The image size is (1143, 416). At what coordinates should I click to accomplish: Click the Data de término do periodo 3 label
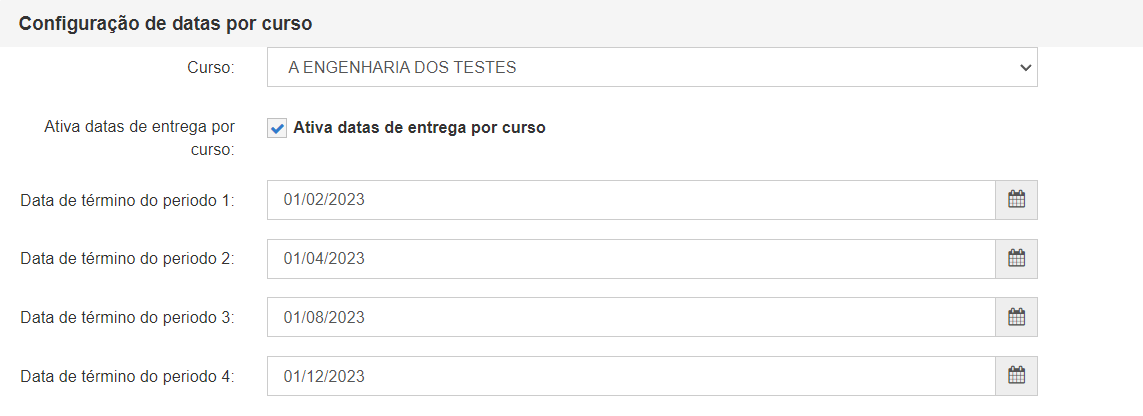click(x=128, y=318)
